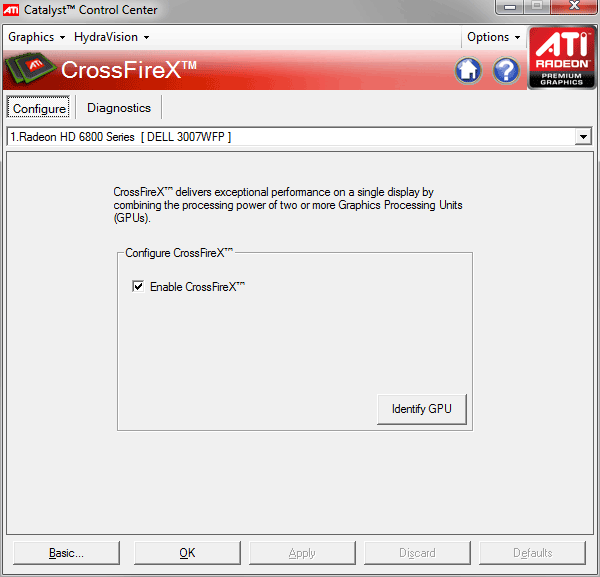Switch to the Diagnostics tab

point(119,108)
